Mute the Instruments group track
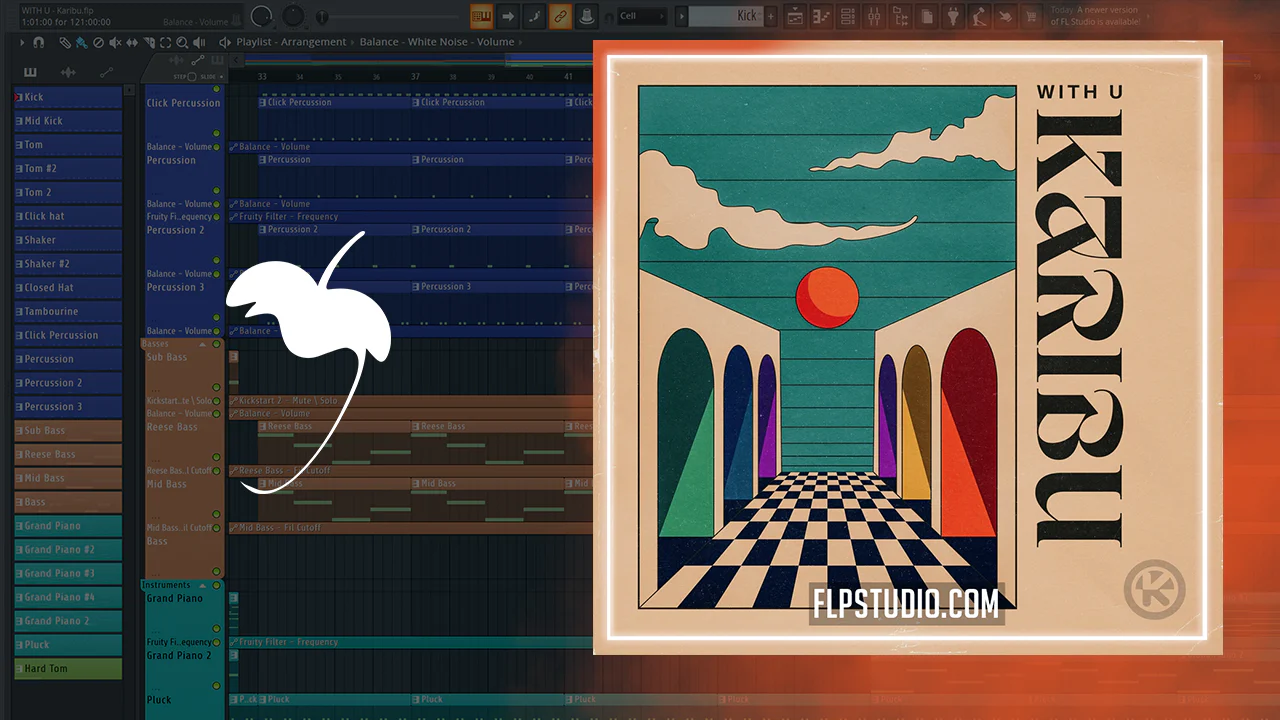Viewport: 1280px width, 720px height. pyautogui.click(x=216, y=585)
